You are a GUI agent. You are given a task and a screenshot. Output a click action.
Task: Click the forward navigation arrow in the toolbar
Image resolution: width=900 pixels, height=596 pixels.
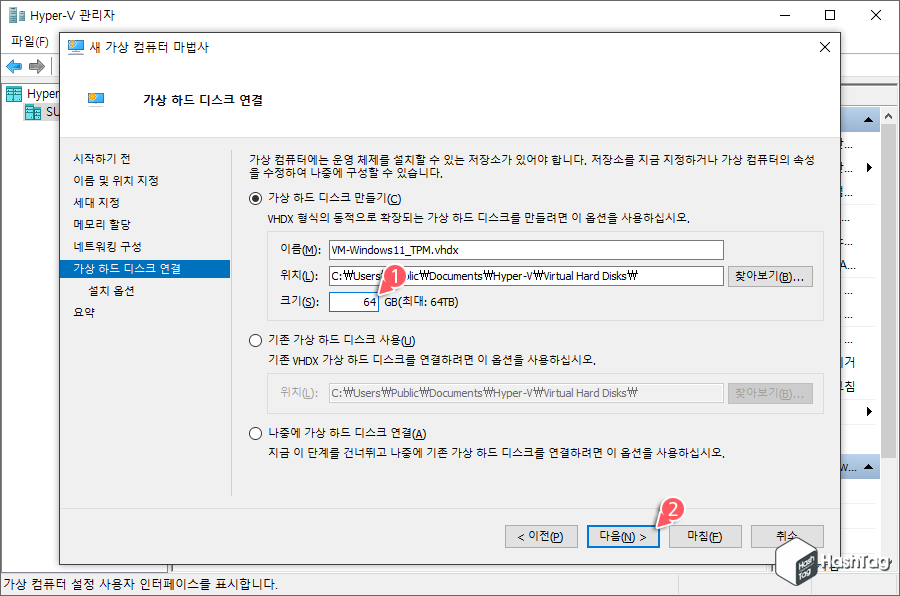point(35,66)
